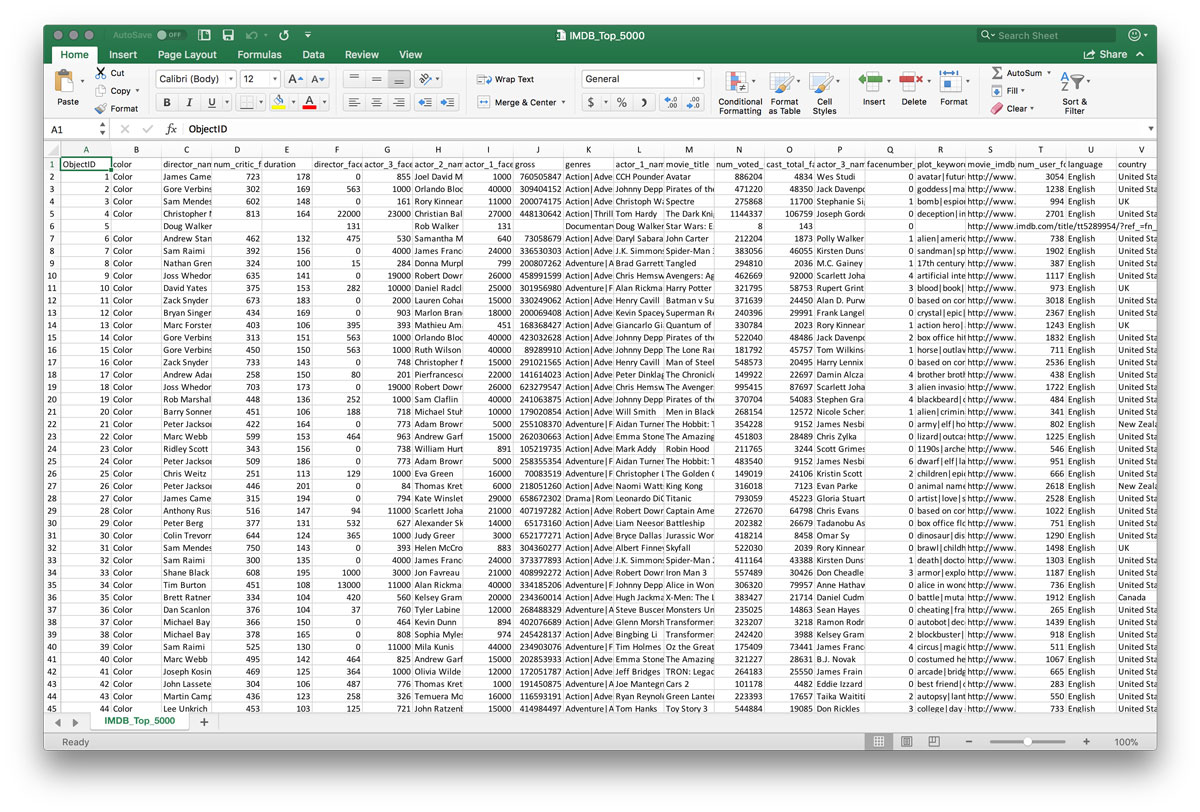This screenshot has width=1200, height=812.
Task: Click Format as Table icon
Action: click(x=784, y=82)
